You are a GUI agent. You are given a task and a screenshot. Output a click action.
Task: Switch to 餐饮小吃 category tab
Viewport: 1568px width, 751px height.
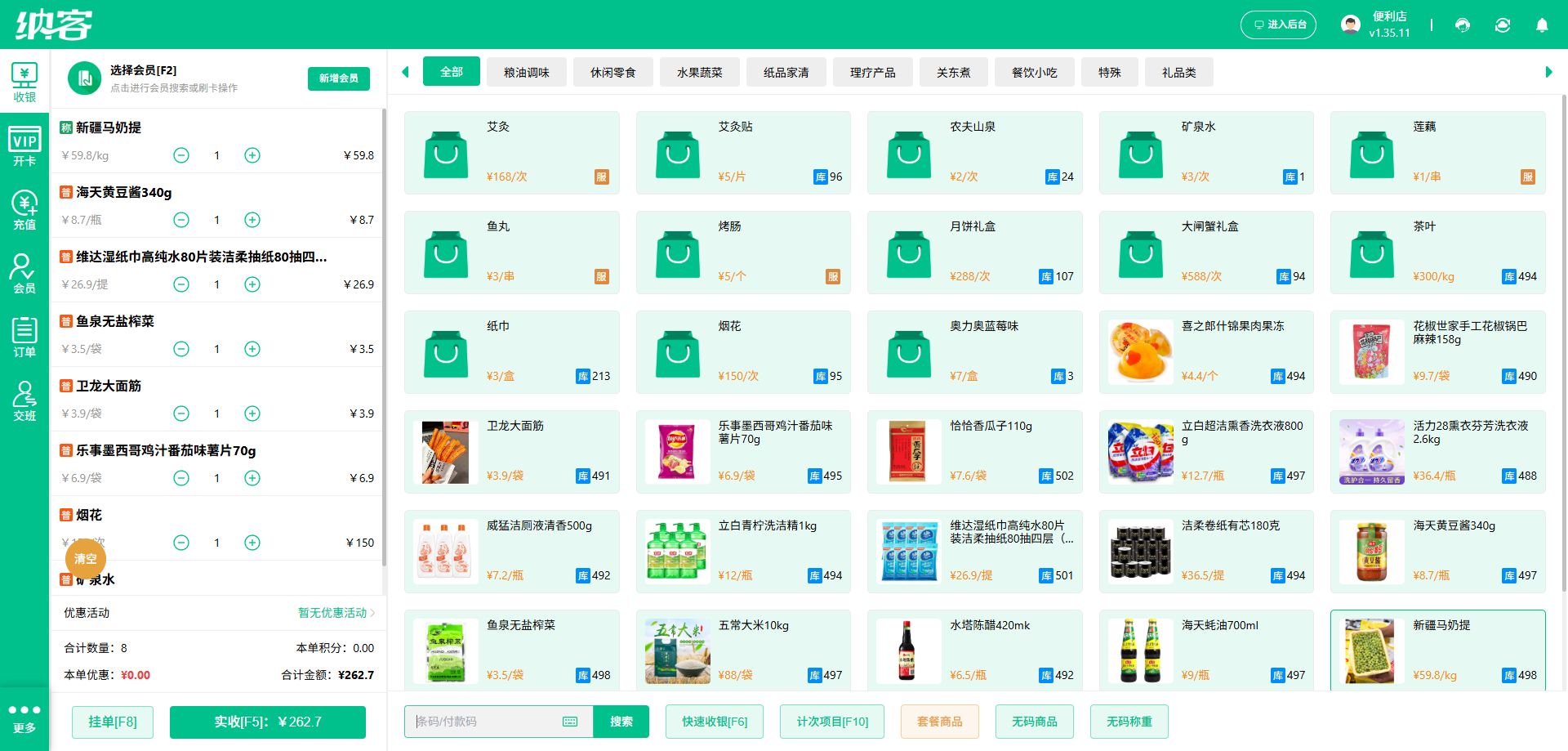(x=1035, y=72)
